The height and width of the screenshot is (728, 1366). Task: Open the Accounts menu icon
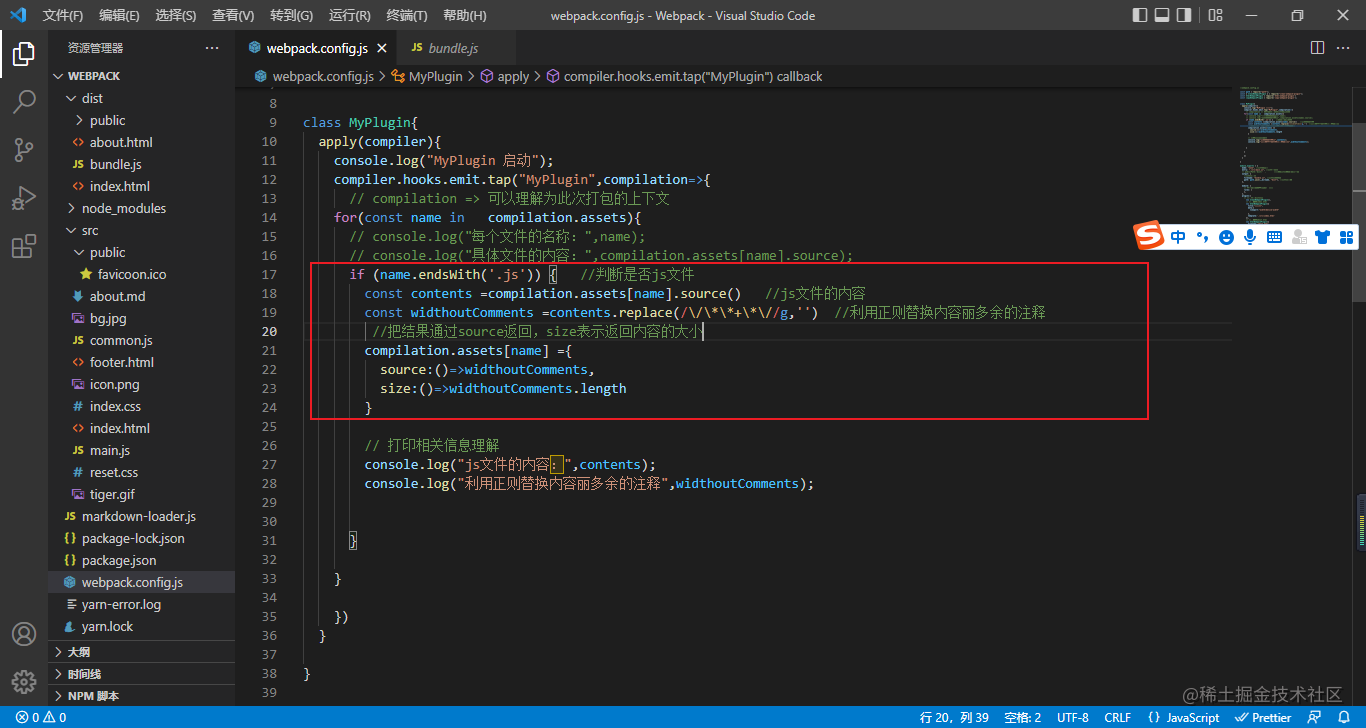point(24,634)
